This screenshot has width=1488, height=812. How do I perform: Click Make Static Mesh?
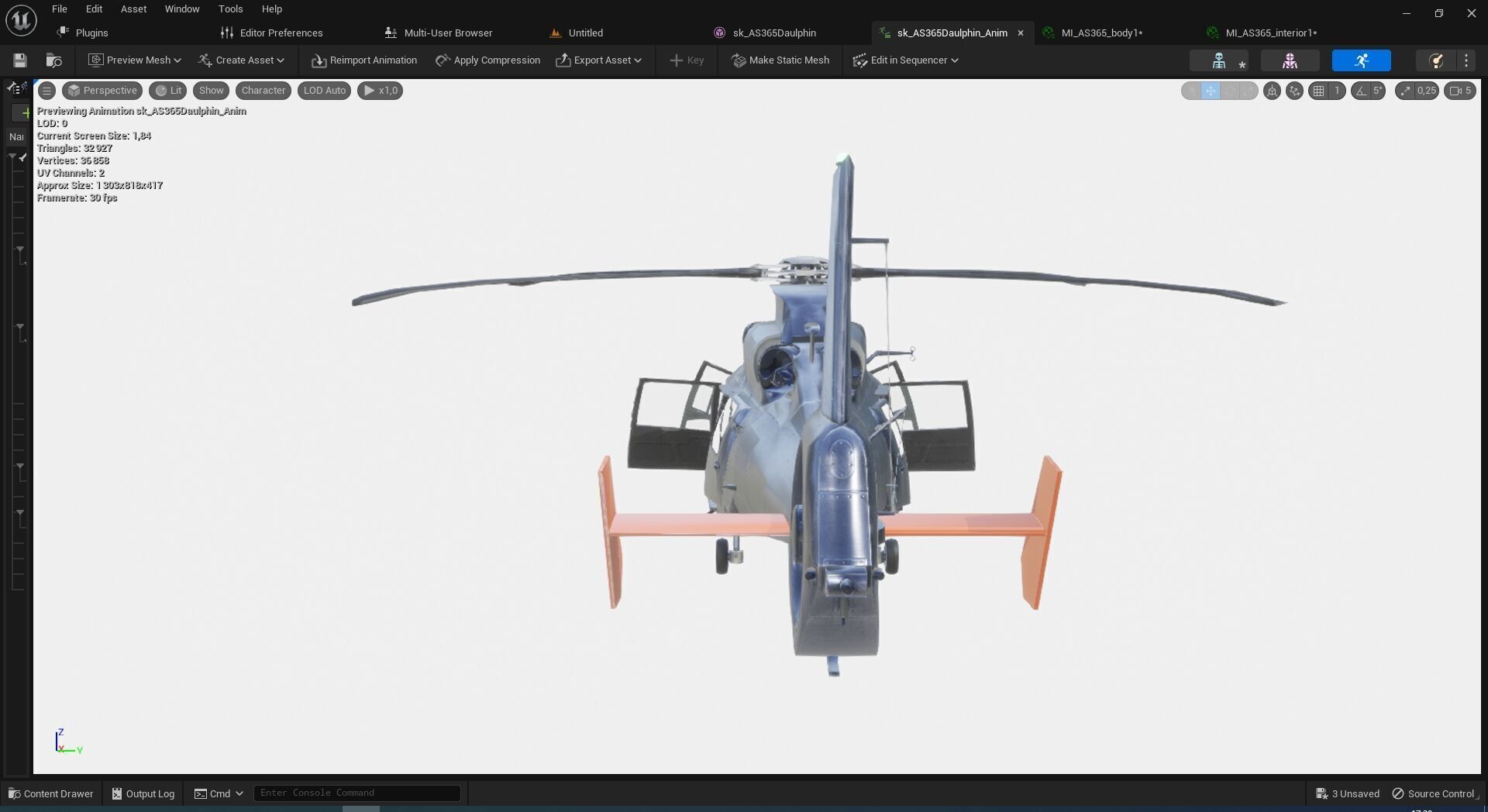pyautogui.click(x=780, y=60)
